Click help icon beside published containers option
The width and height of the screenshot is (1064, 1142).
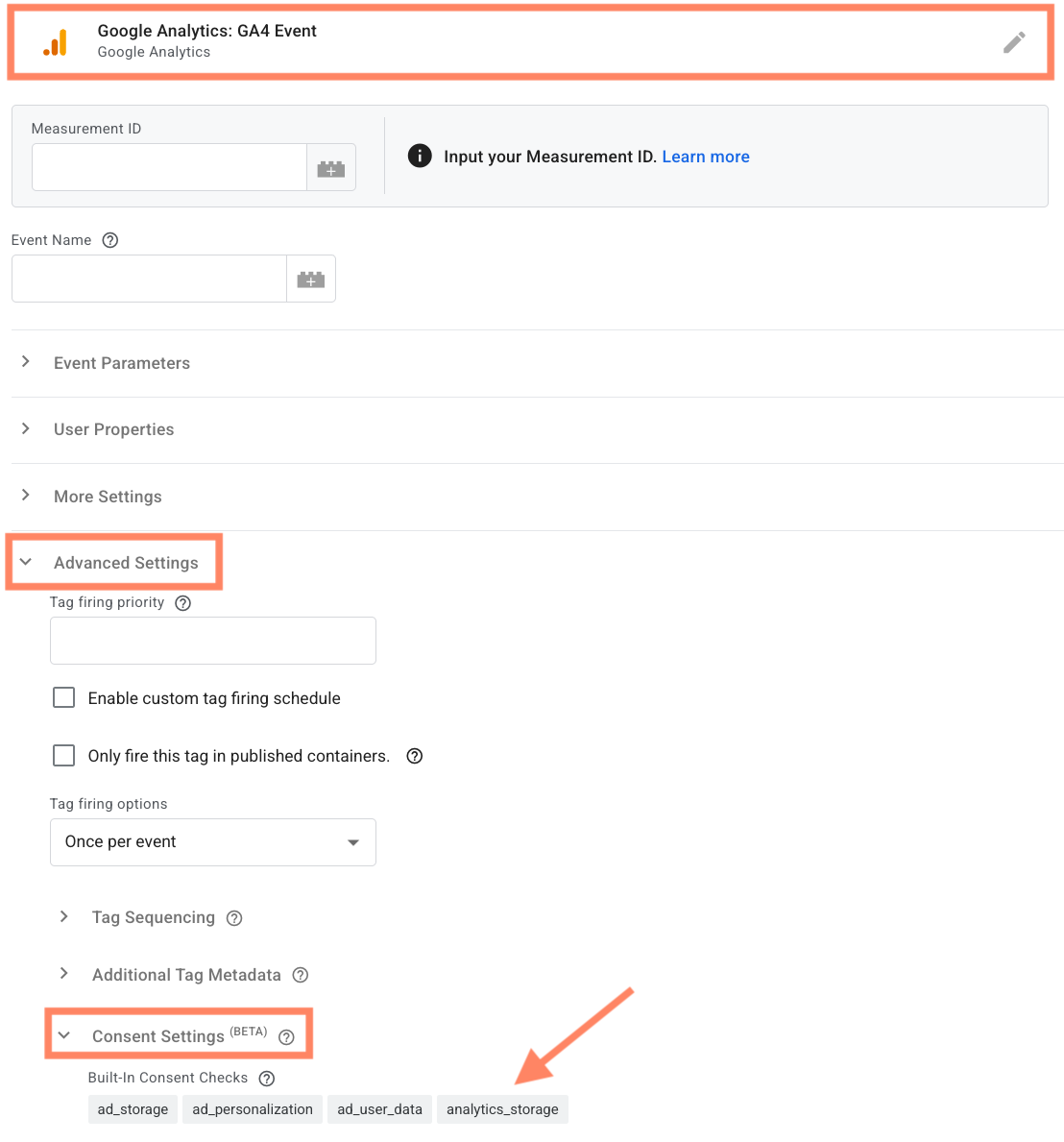pos(415,756)
